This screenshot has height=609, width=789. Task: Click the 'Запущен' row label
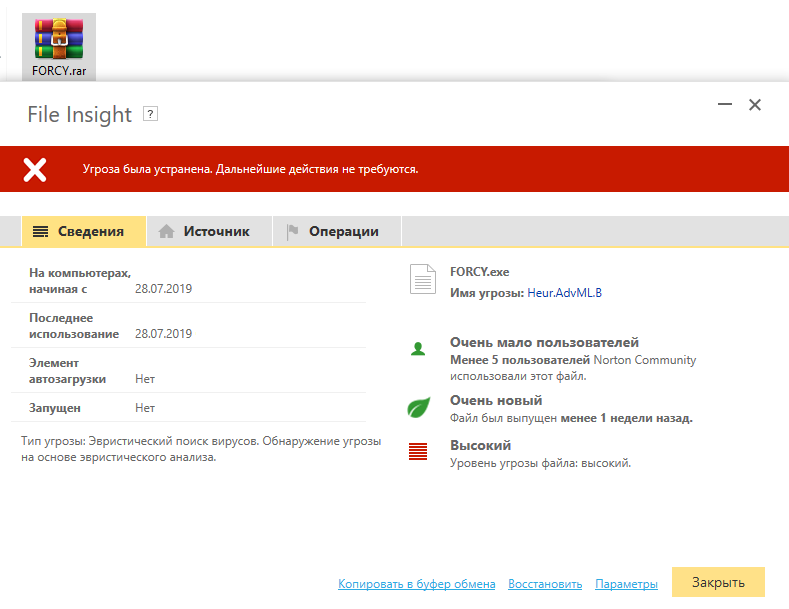tap(55, 408)
